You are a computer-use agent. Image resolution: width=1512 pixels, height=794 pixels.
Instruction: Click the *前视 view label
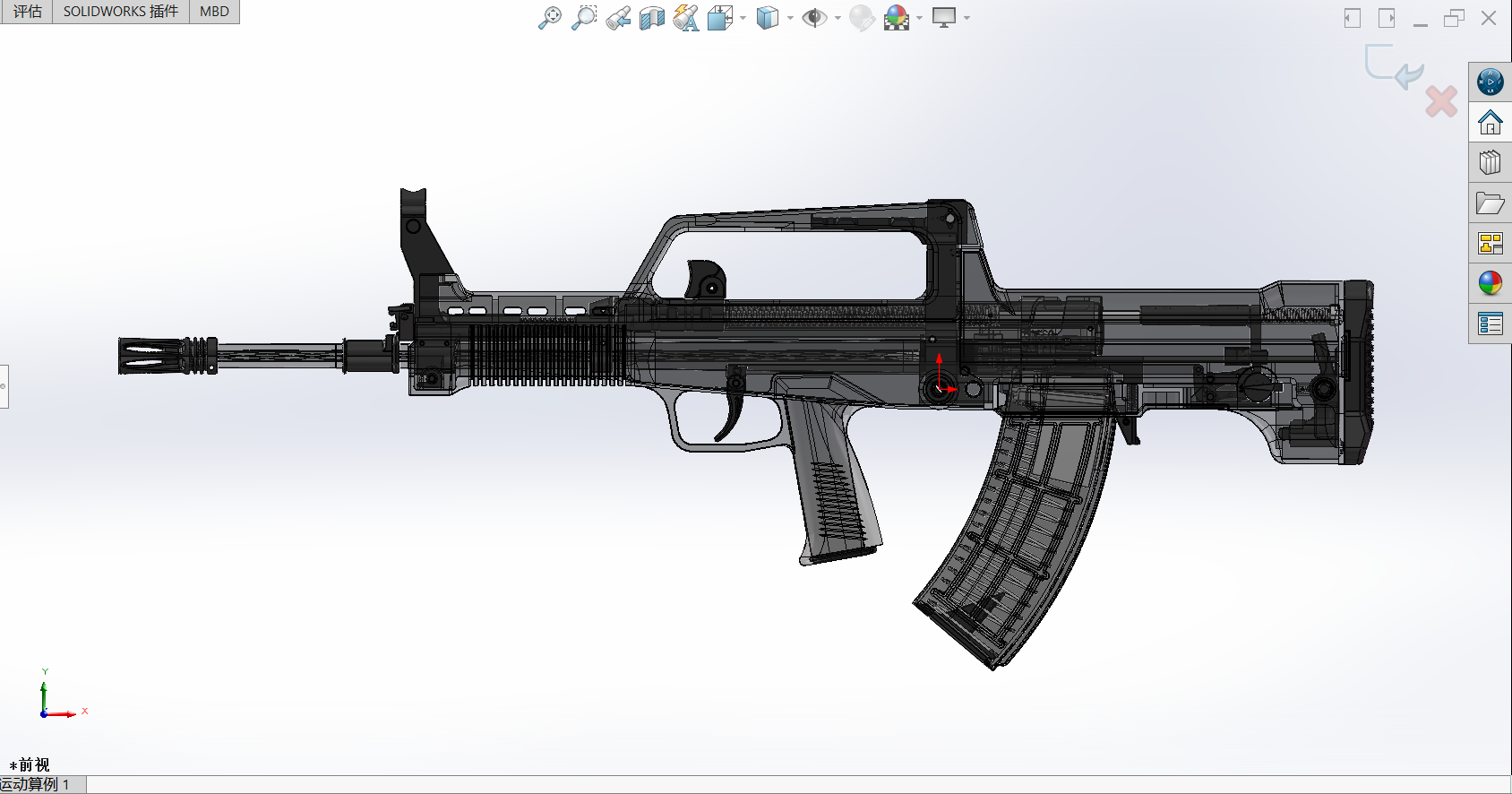pos(30,764)
